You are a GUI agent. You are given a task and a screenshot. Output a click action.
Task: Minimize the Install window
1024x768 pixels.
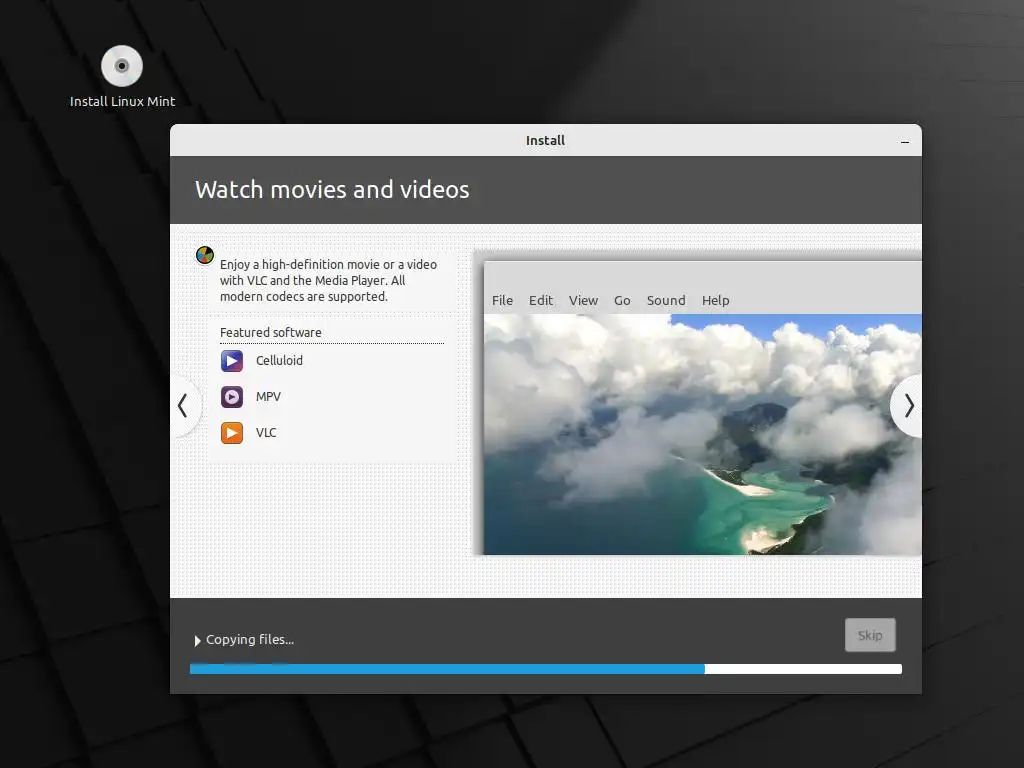[x=904, y=142]
